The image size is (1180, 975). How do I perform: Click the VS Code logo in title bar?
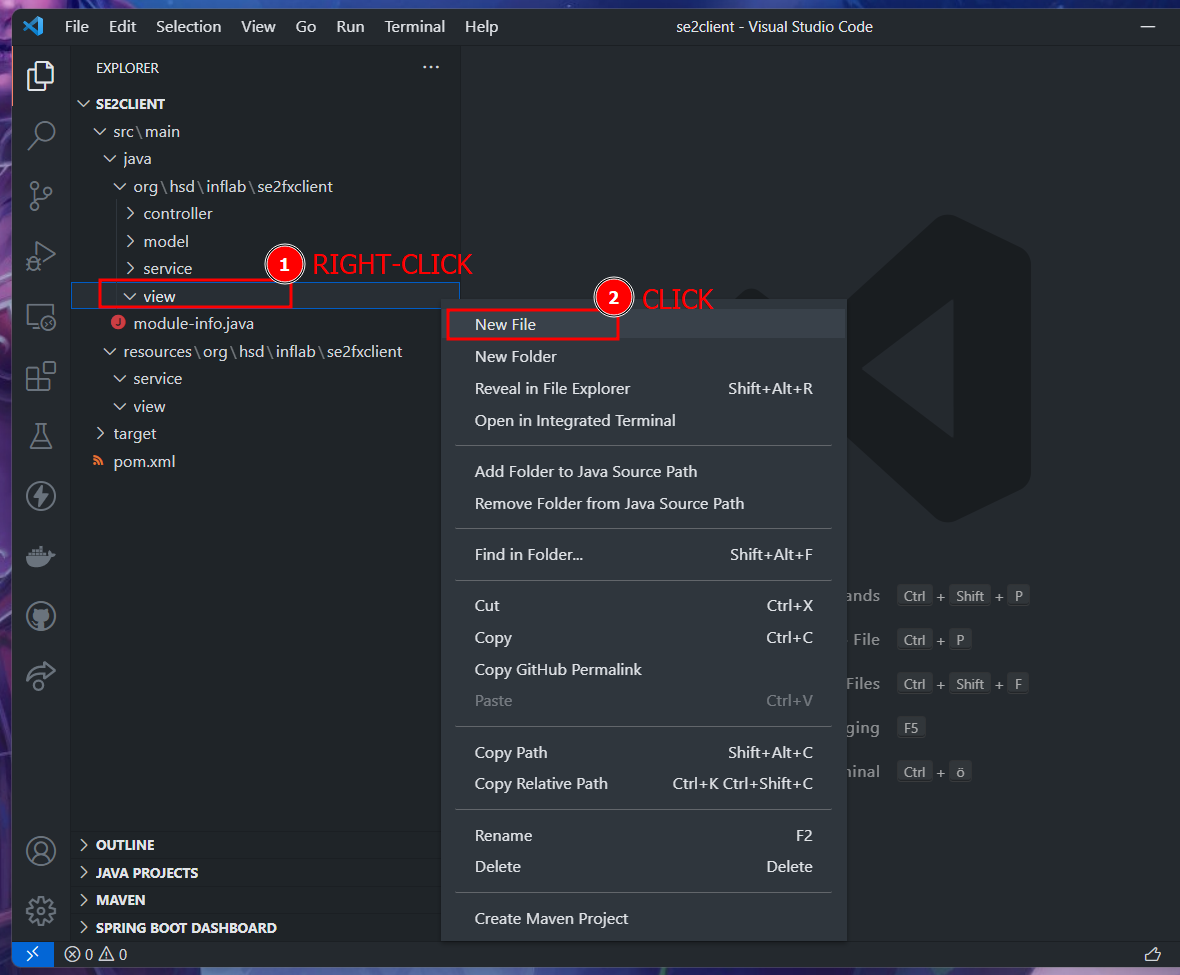[33, 26]
